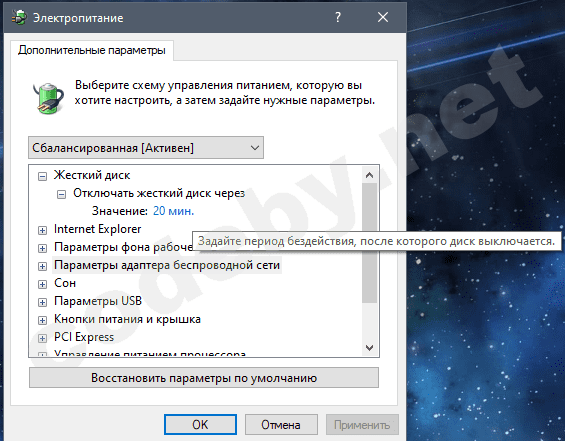565x441 pixels.
Task: Open the Сбалансированная [Активен] plan dropdown
Action: click(x=146, y=148)
